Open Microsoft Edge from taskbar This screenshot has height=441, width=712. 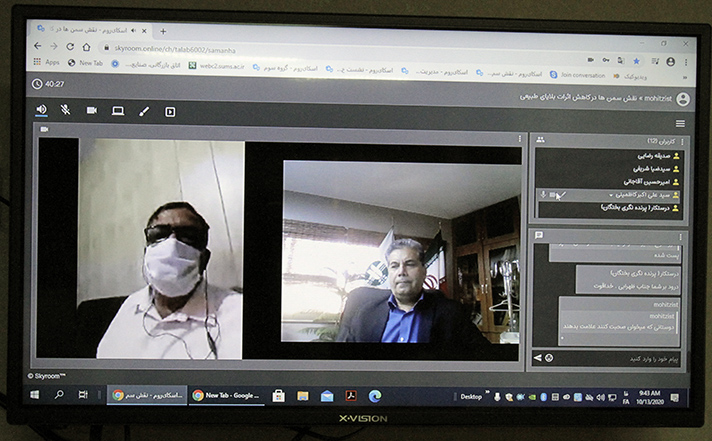[x=375, y=396]
